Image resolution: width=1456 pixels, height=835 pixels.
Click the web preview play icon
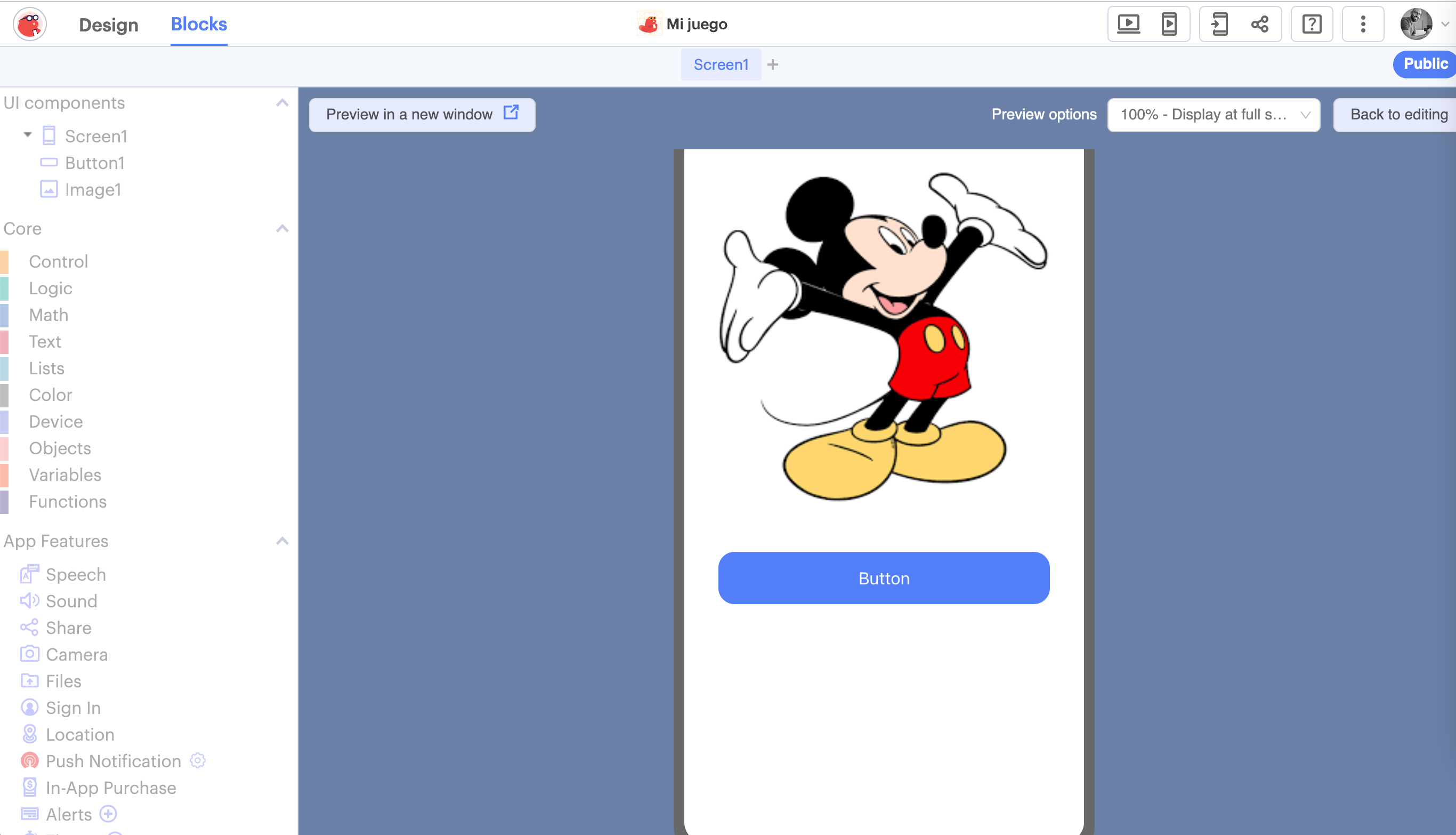tap(1128, 24)
